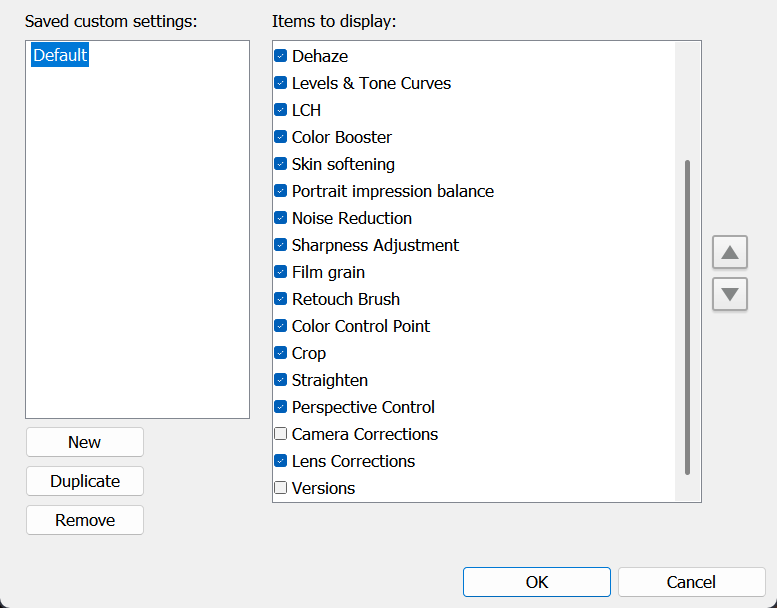Image resolution: width=777 pixels, height=608 pixels.
Task: Select the Retouch Brush list item
Action: coord(345,299)
